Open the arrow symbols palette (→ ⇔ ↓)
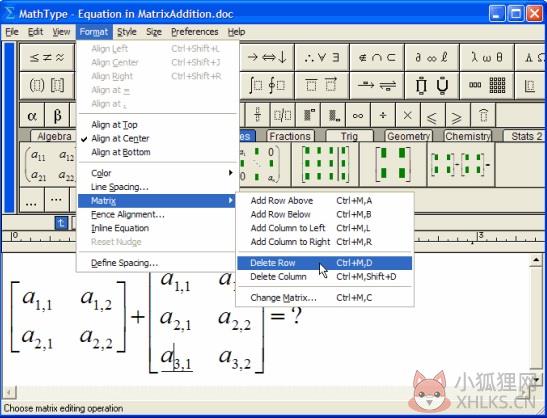 pyautogui.click(x=267, y=58)
